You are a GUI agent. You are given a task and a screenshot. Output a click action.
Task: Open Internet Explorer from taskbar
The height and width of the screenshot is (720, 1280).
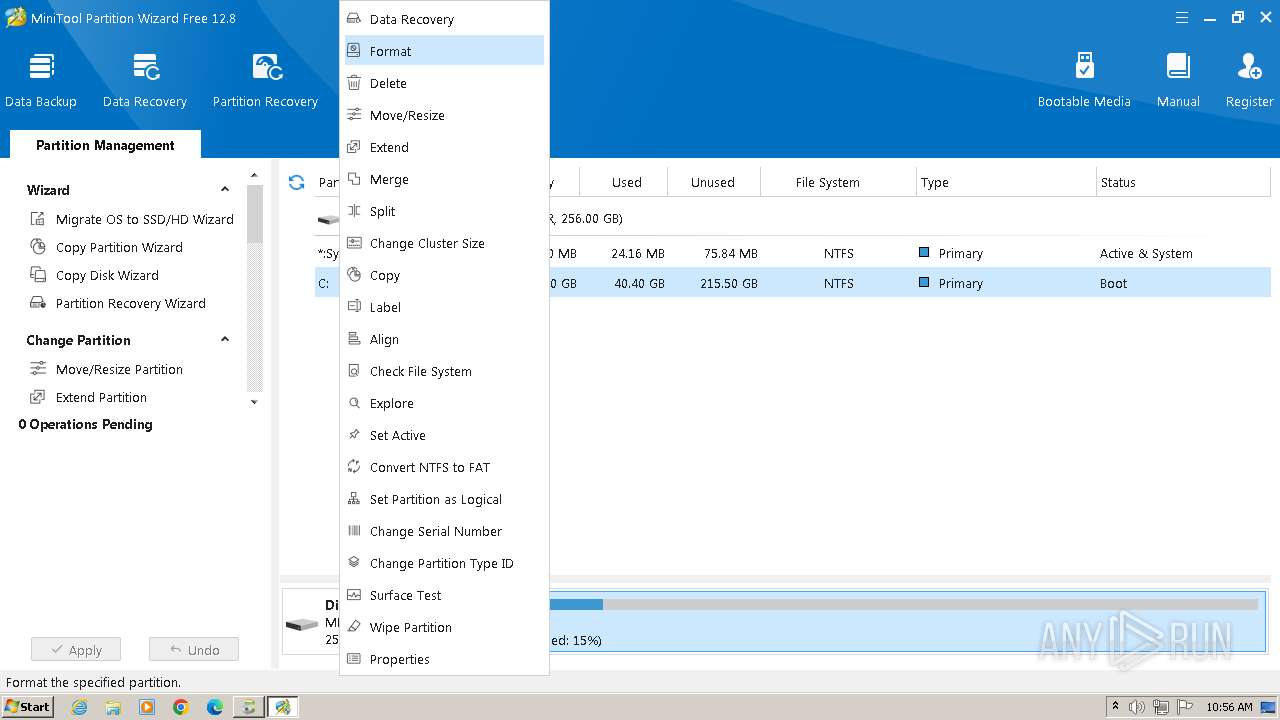[x=80, y=707]
